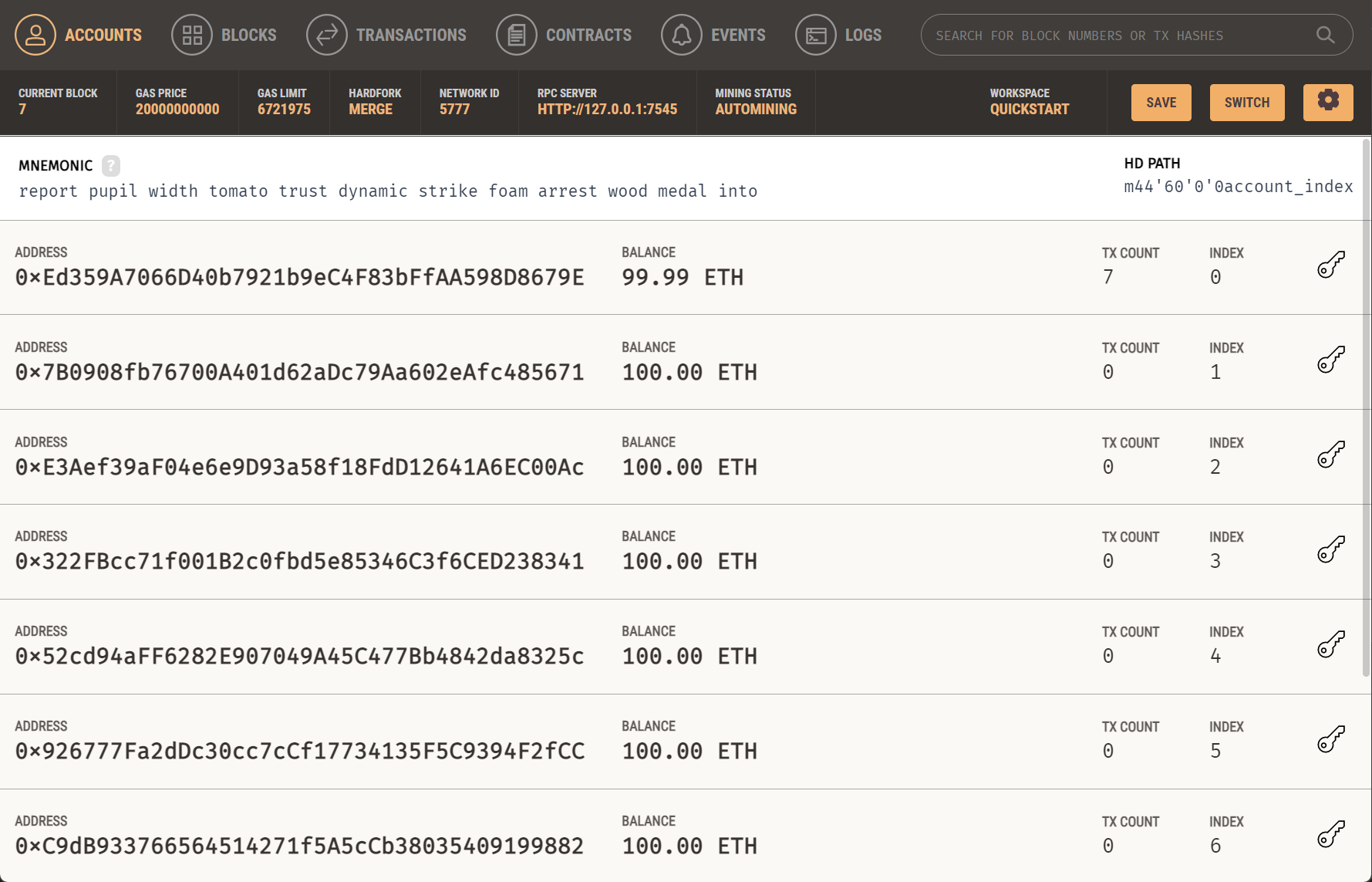
Task: Click the Contracts document icon
Action: [x=517, y=35]
